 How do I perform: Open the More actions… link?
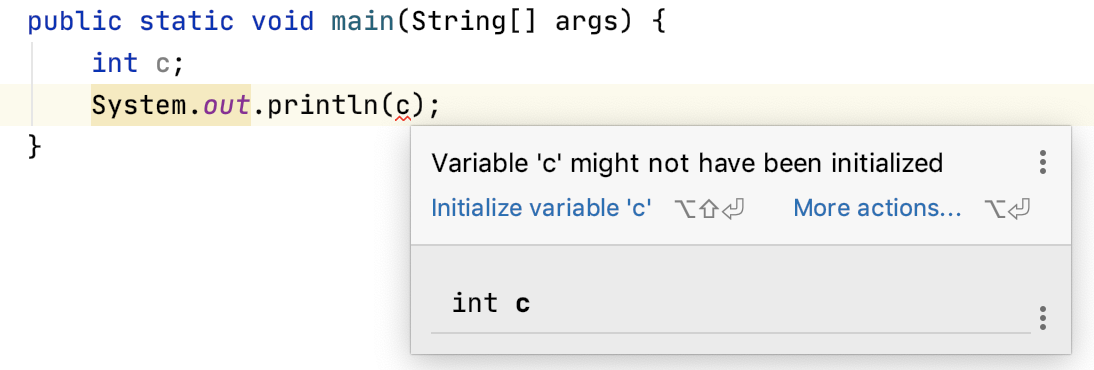pyautogui.click(x=877, y=207)
